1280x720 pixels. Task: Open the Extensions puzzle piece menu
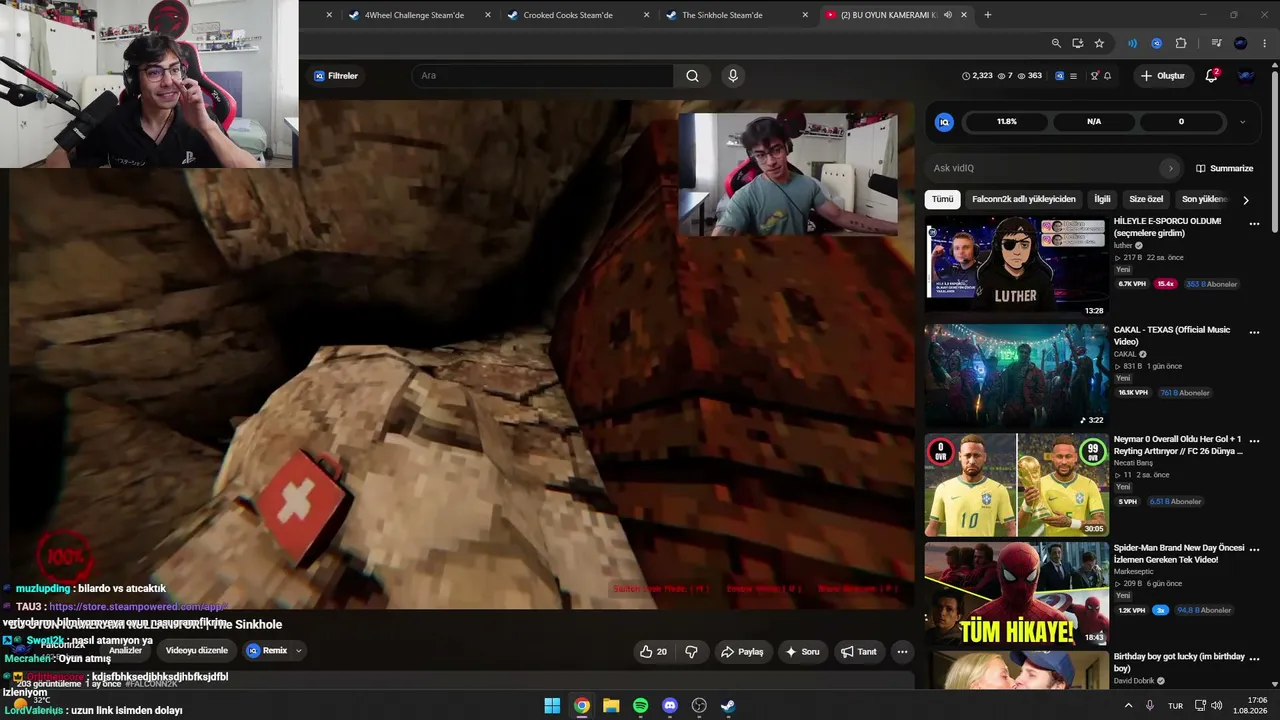(1181, 43)
